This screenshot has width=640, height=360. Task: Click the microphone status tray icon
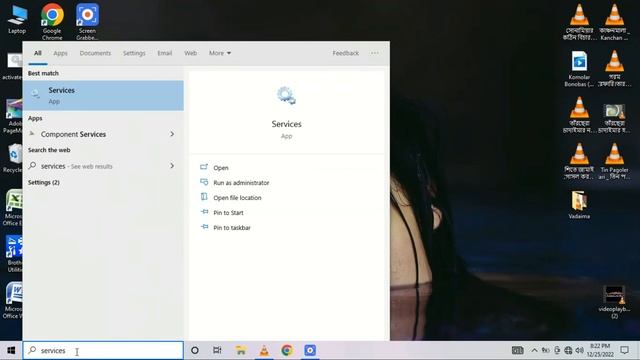tap(557, 350)
